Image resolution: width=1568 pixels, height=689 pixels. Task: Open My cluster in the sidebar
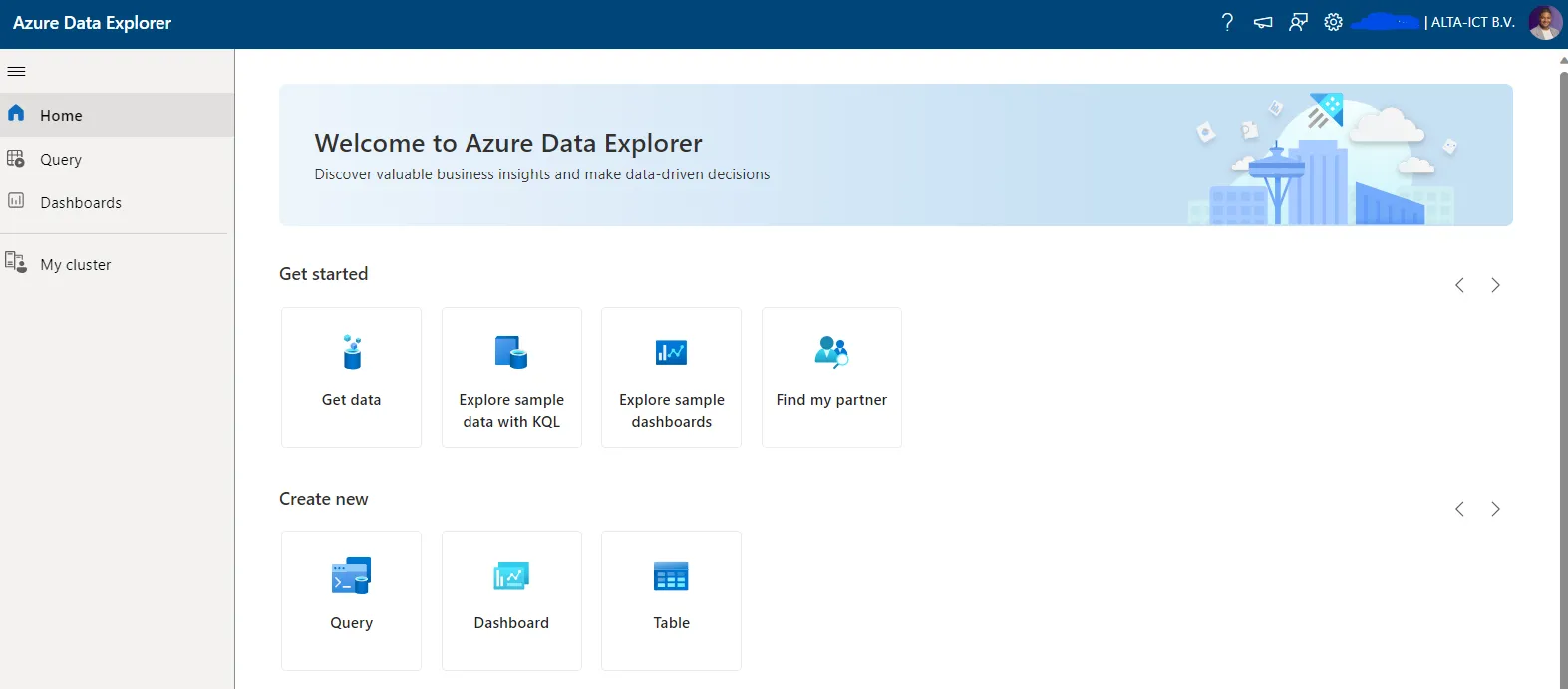coord(117,264)
